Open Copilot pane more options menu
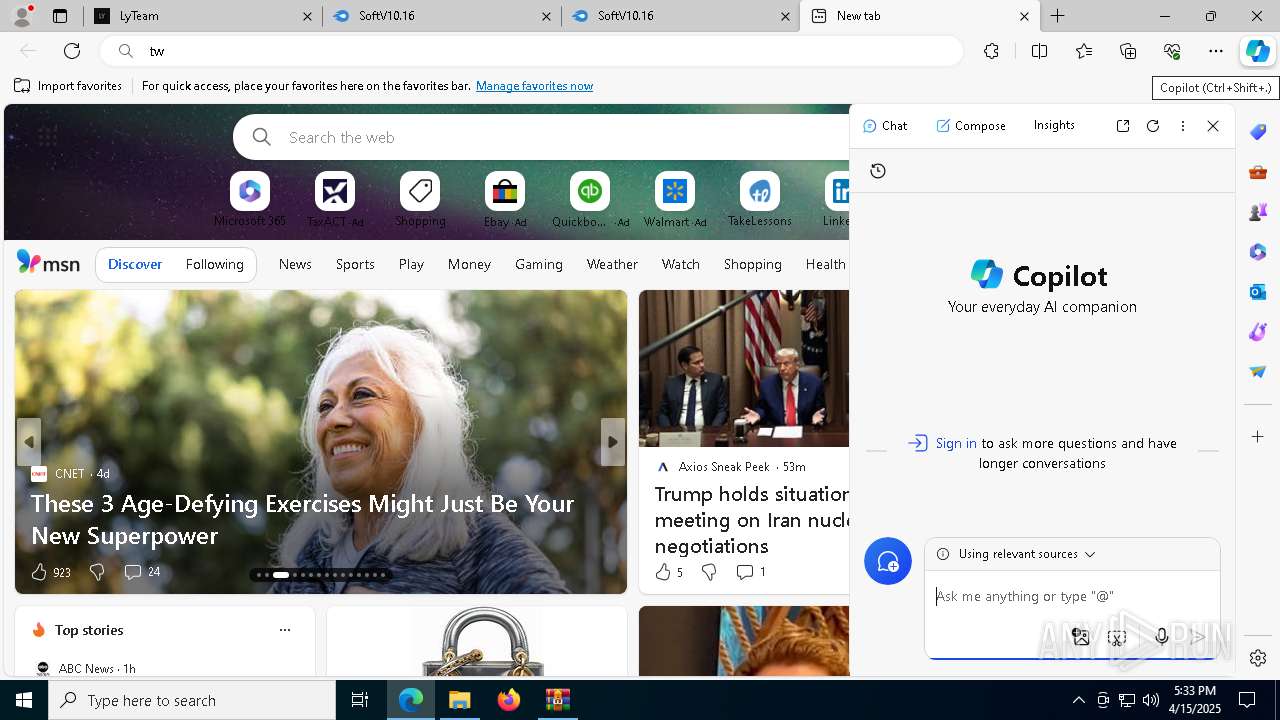1280x720 pixels. pos(1183,126)
